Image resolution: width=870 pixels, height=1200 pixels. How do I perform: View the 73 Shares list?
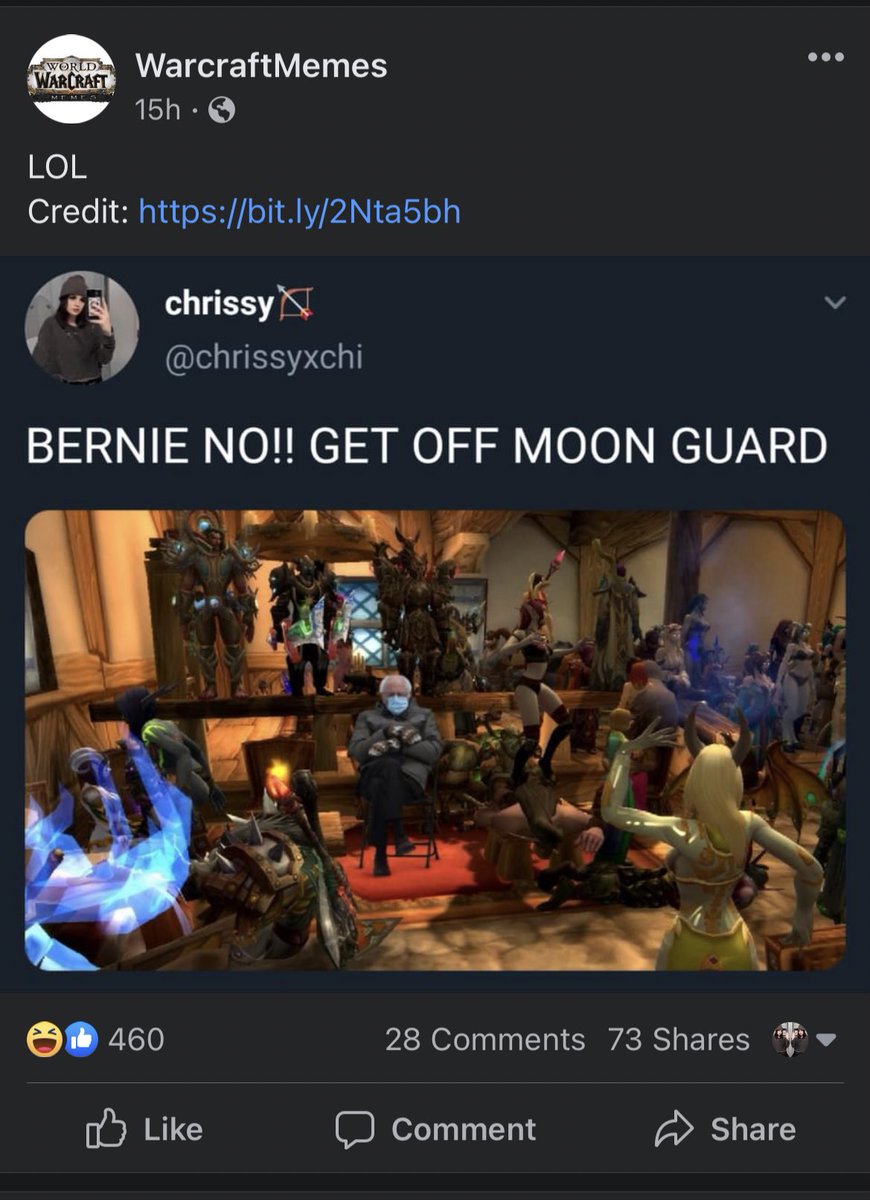(x=679, y=1040)
